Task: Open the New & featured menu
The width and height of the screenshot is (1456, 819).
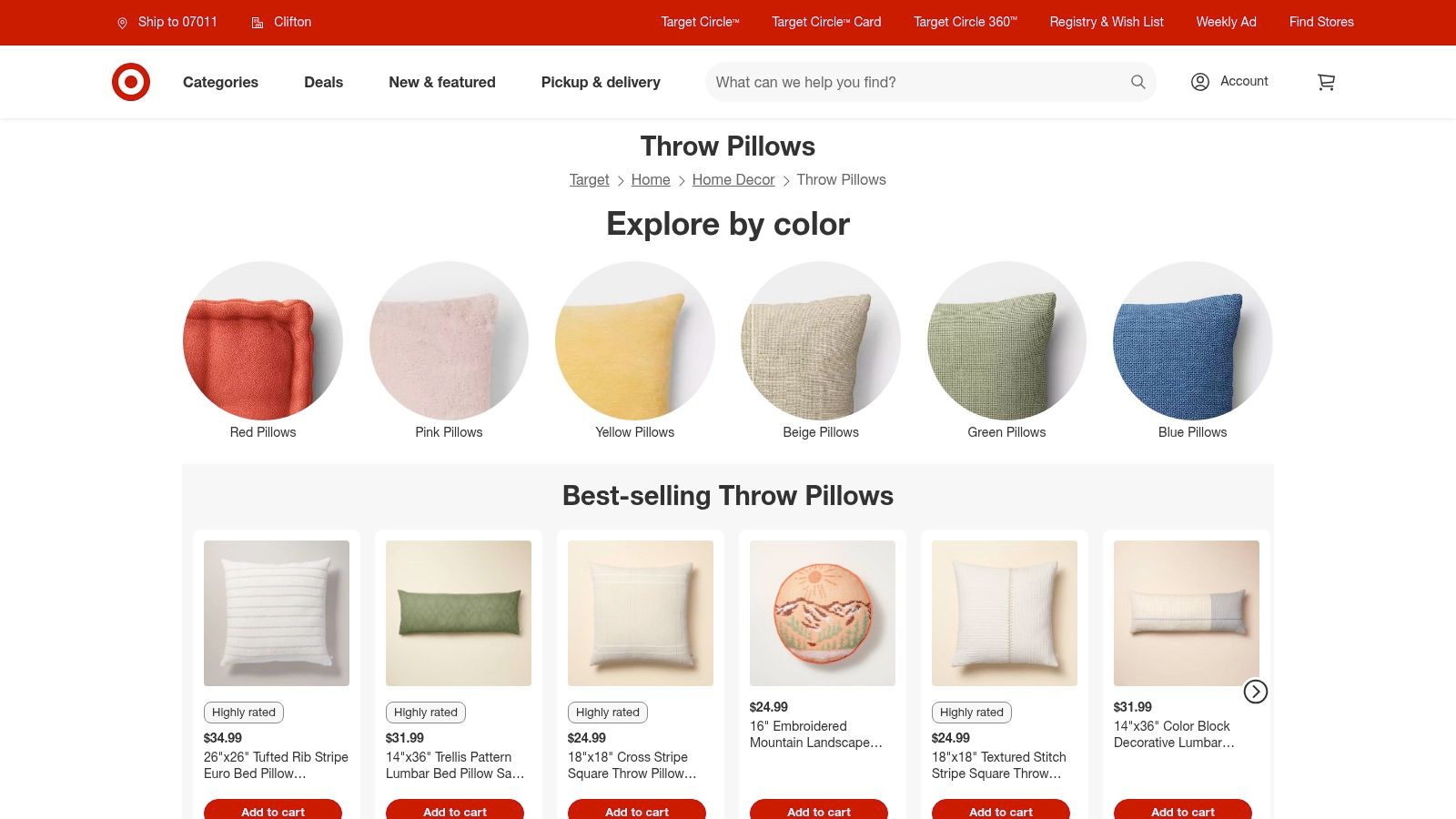Action: click(442, 82)
